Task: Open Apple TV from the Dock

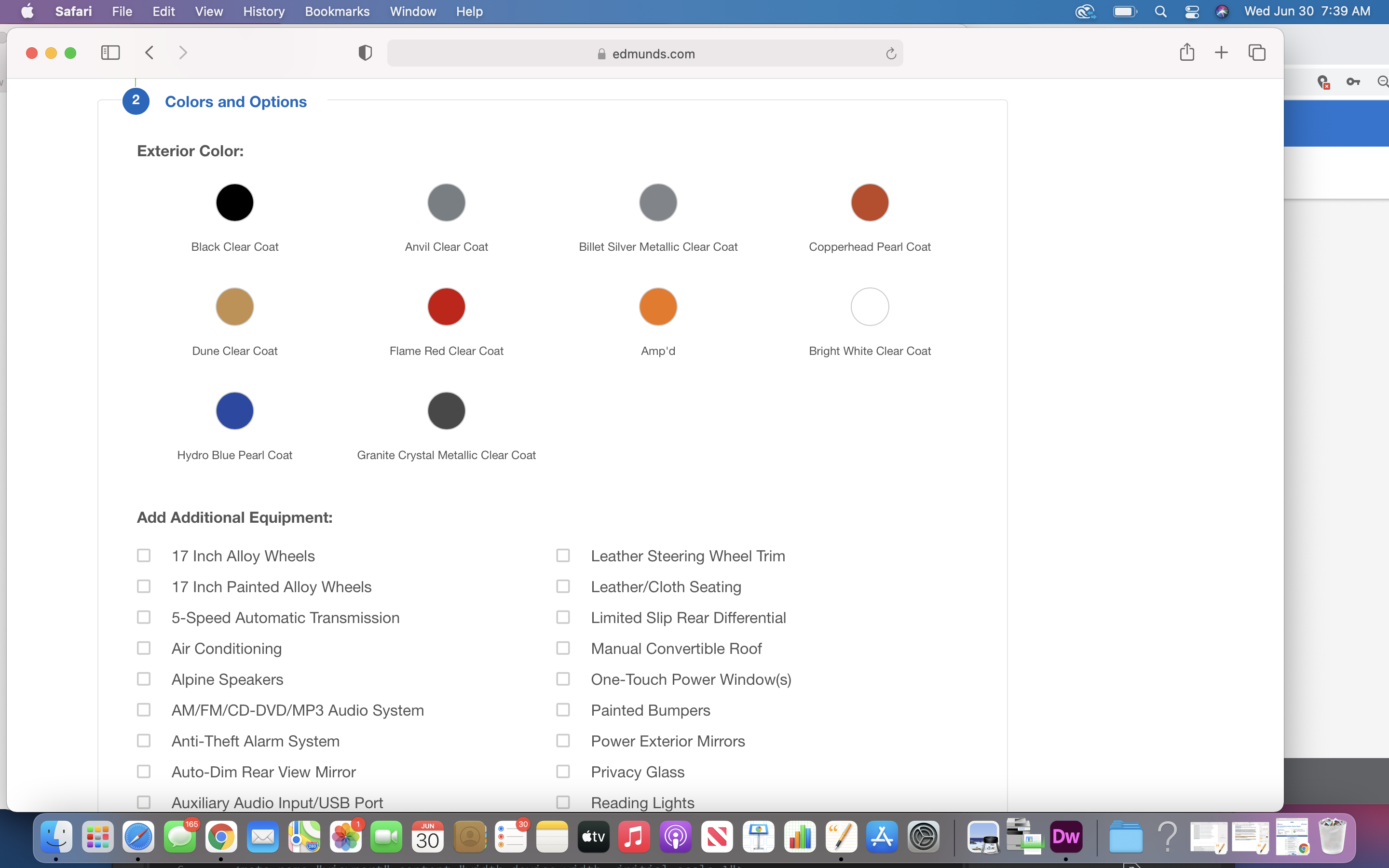Action: (x=594, y=837)
